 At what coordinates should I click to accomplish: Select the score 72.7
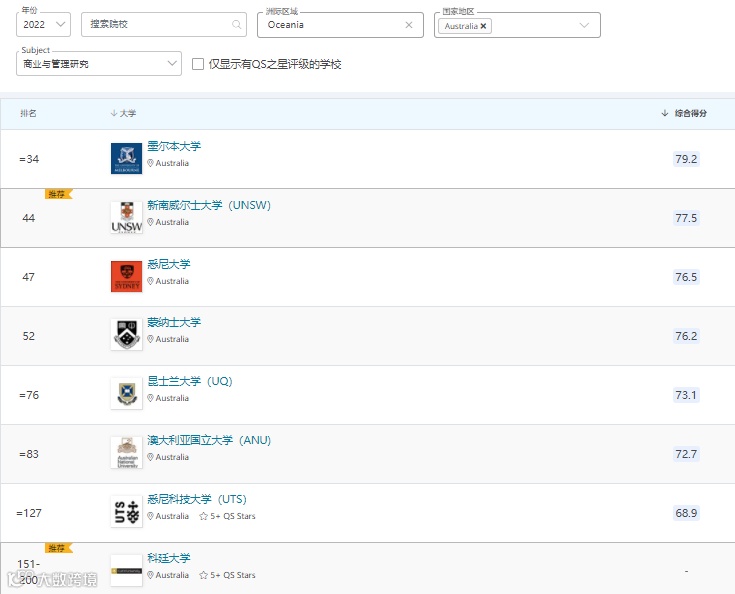tap(686, 454)
